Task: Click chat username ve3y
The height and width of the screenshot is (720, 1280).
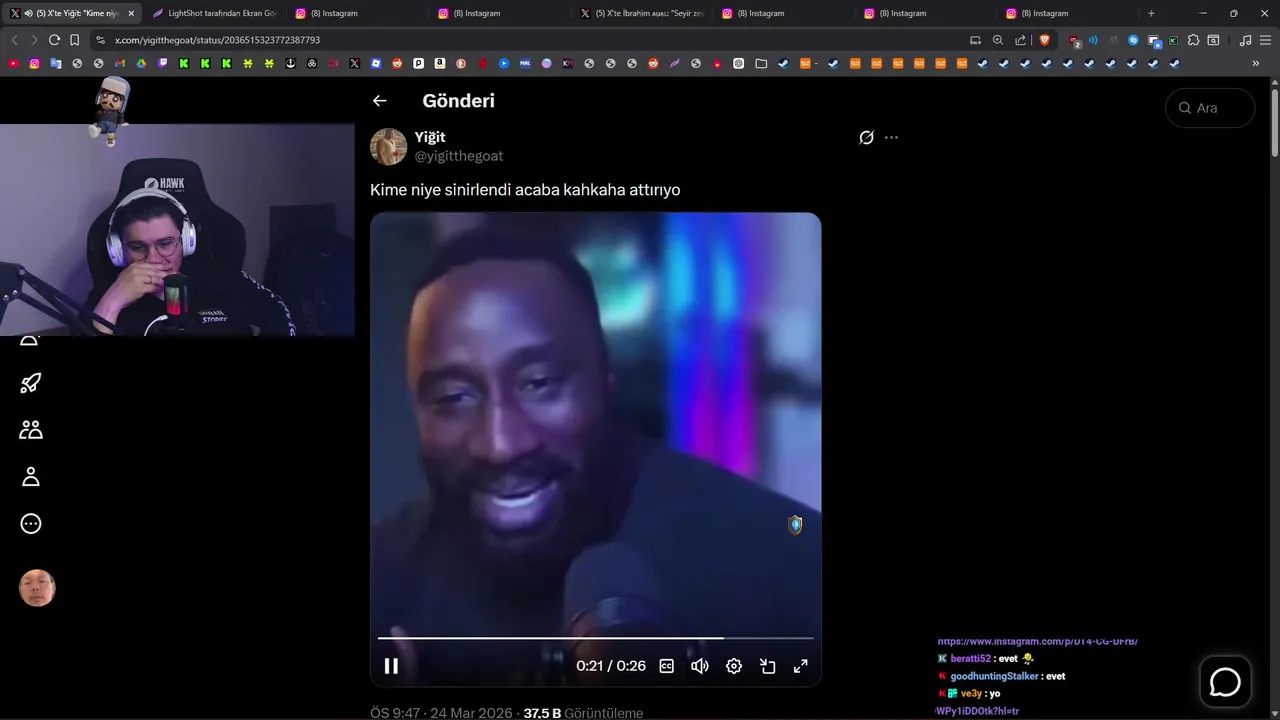Action: pyautogui.click(x=971, y=693)
